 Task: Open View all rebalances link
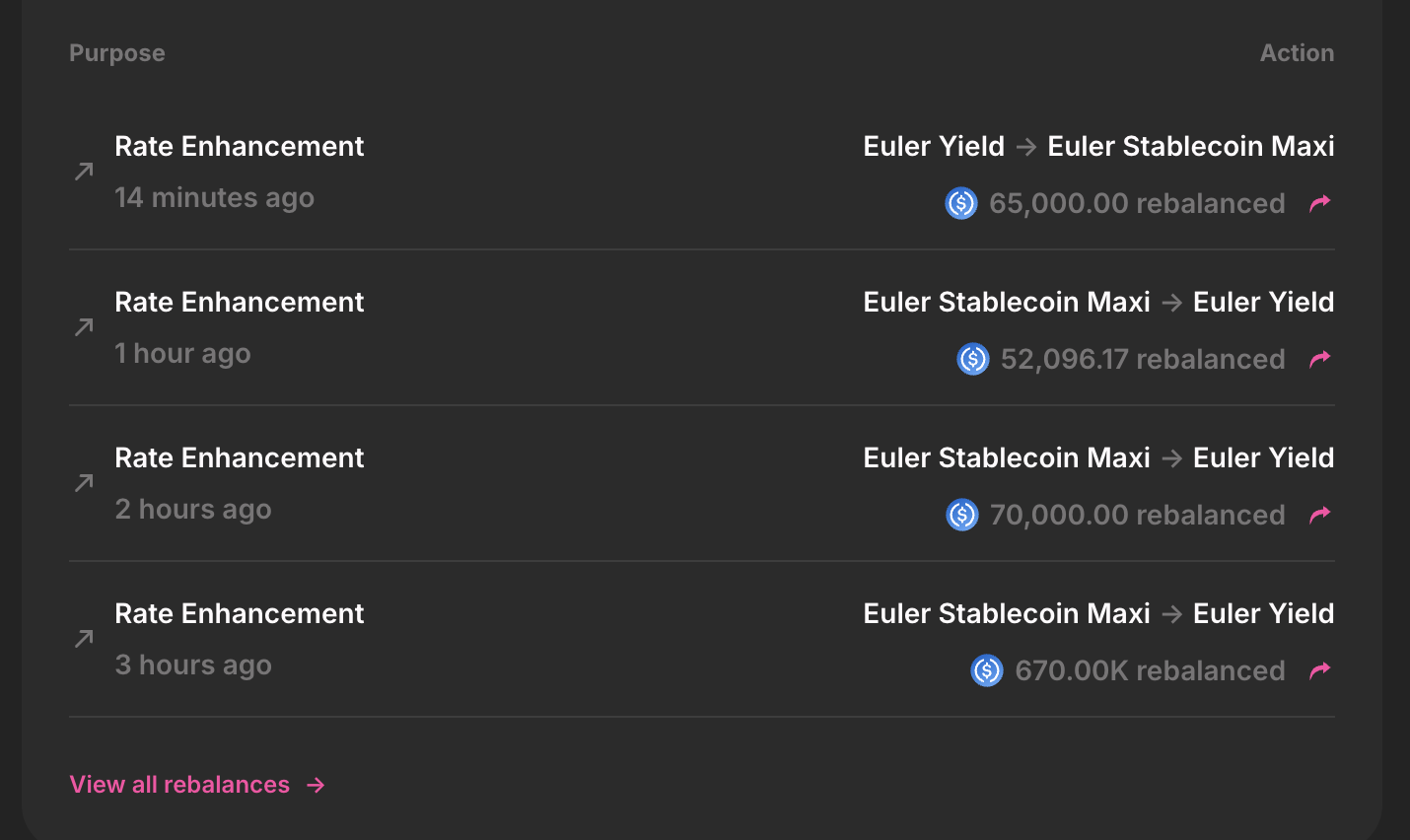179,785
